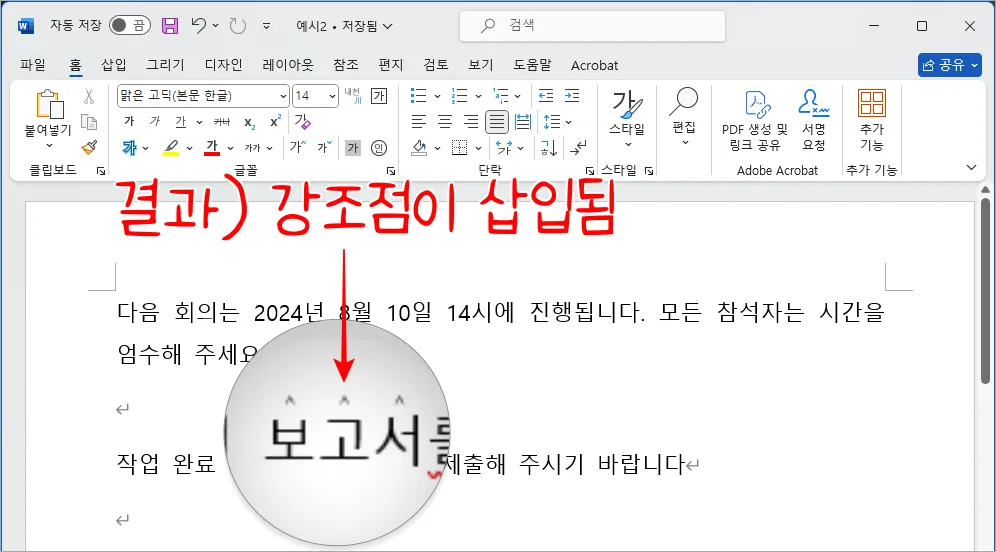This screenshot has height=552, width=996.
Task: Click the character border icon
Action: pos(379,96)
